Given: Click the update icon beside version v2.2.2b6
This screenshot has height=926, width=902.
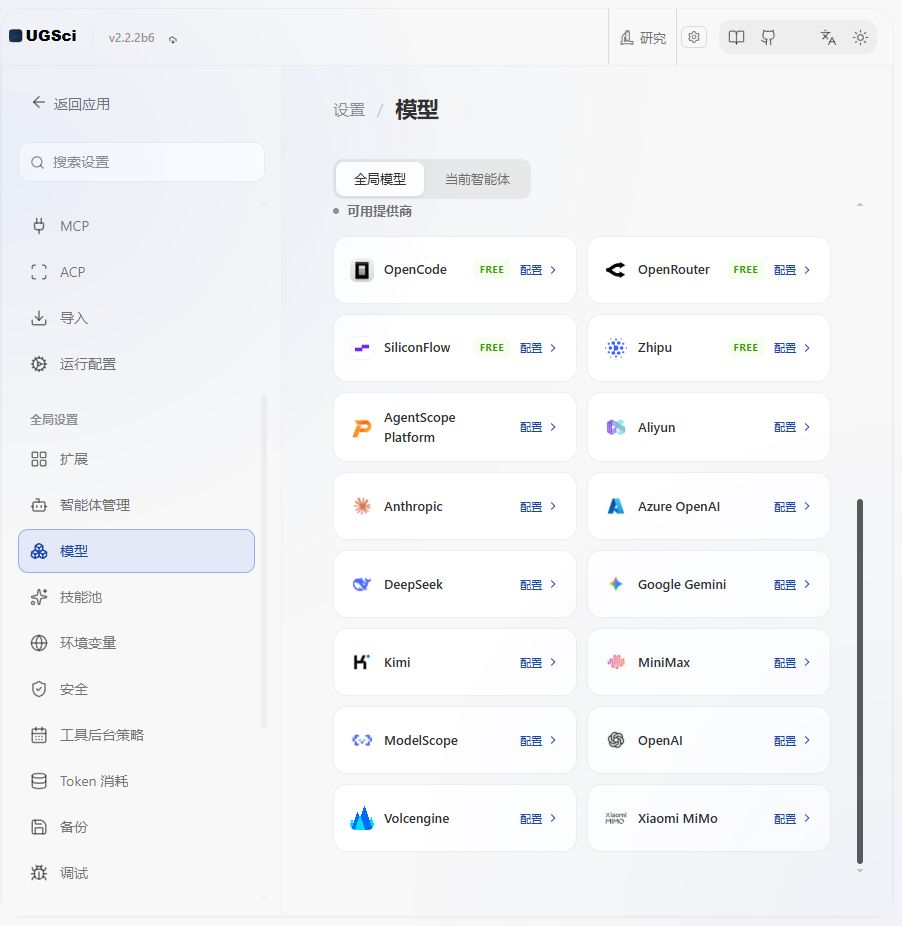Looking at the screenshot, I should pos(172,40).
